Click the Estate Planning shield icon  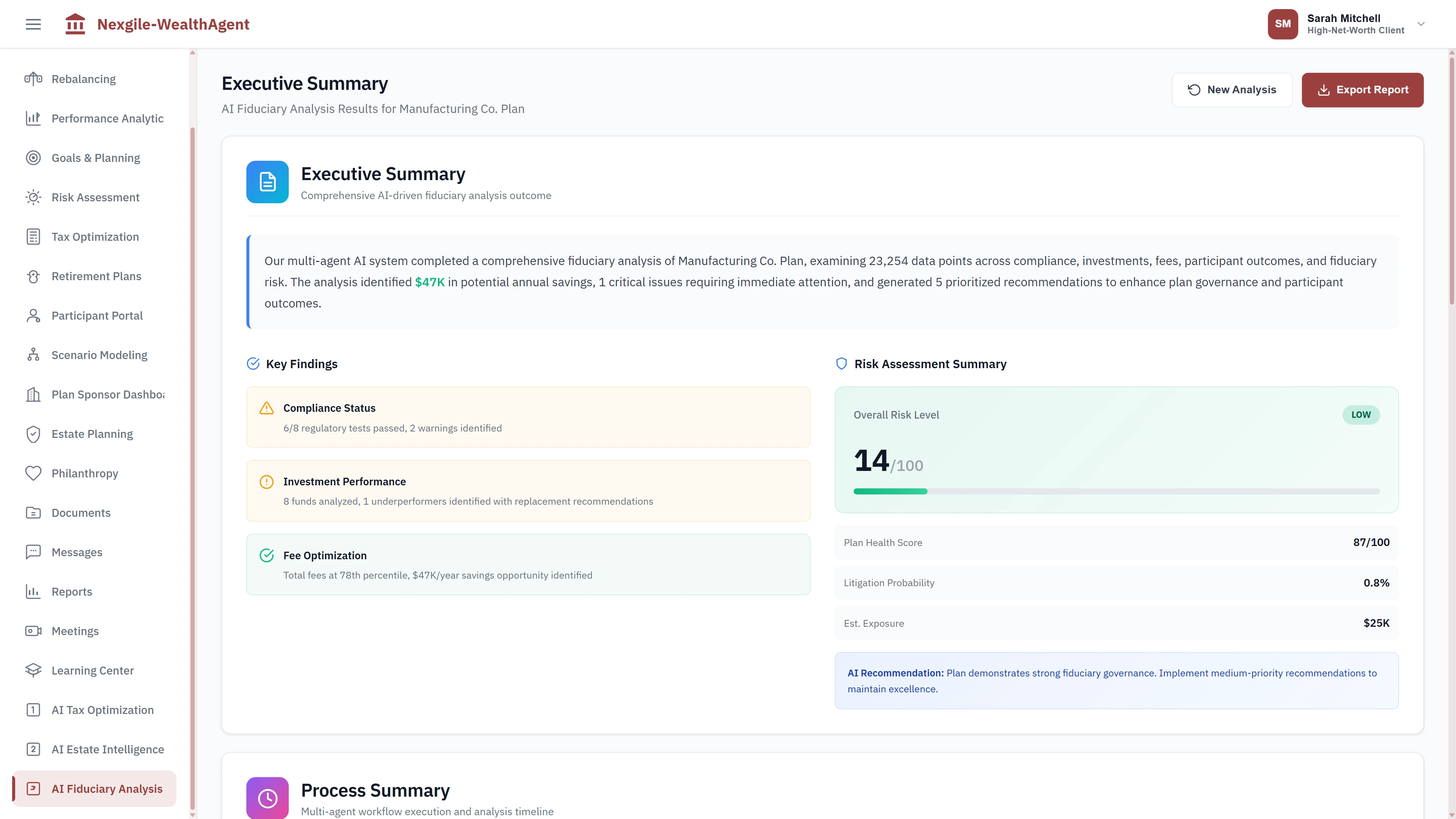pyautogui.click(x=33, y=433)
